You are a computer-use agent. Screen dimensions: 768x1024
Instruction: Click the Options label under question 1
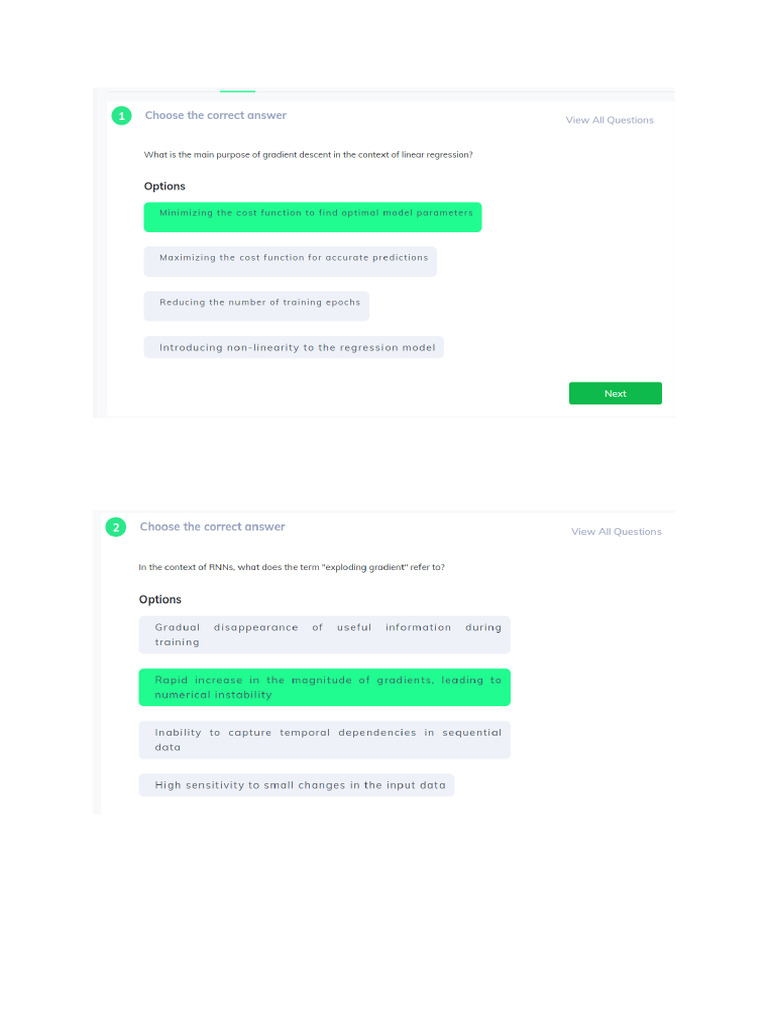pyautogui.click(x=164, y=186)
